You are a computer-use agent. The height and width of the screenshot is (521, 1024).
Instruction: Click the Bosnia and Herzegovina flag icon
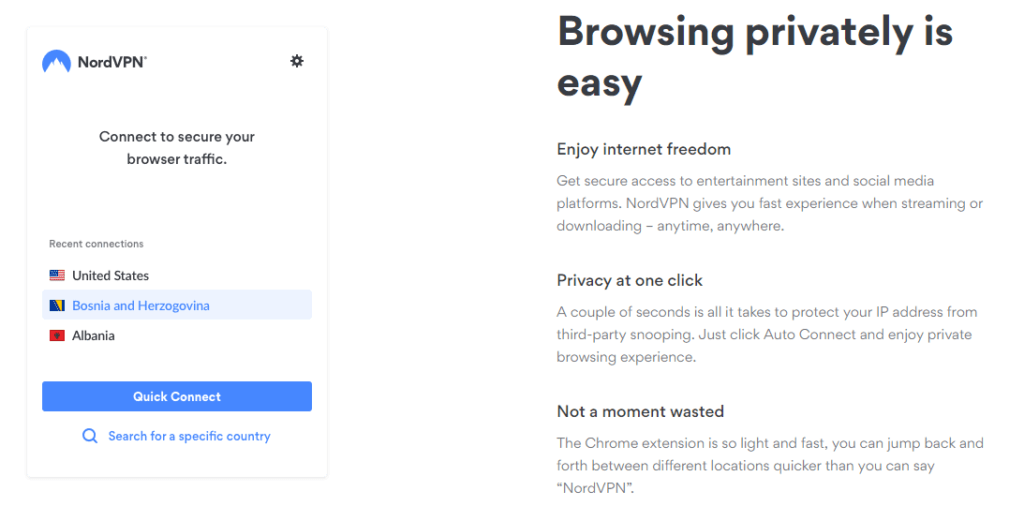click(57, 306)
